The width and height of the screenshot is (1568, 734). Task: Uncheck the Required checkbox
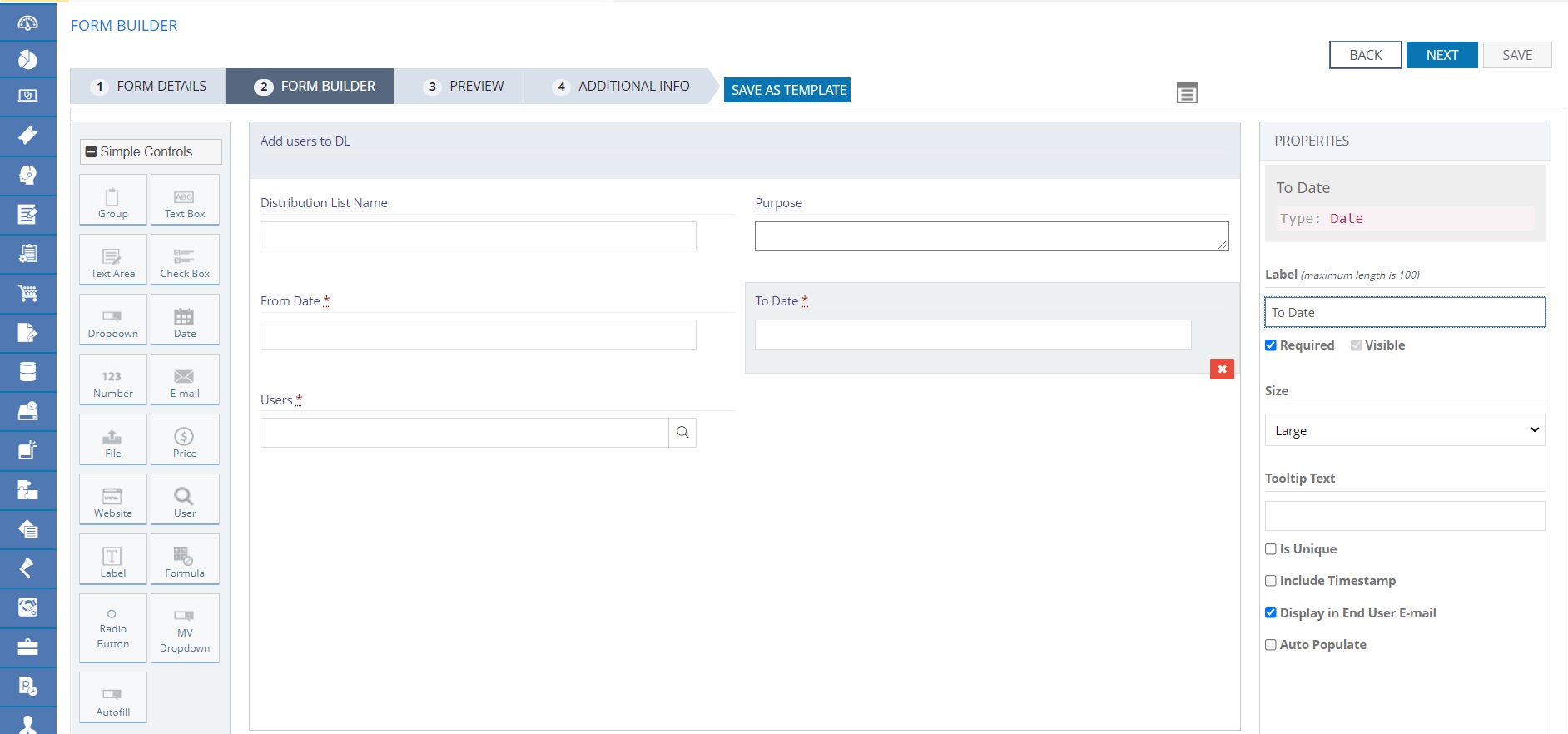pyautogui.click(x=1271, y=345)
